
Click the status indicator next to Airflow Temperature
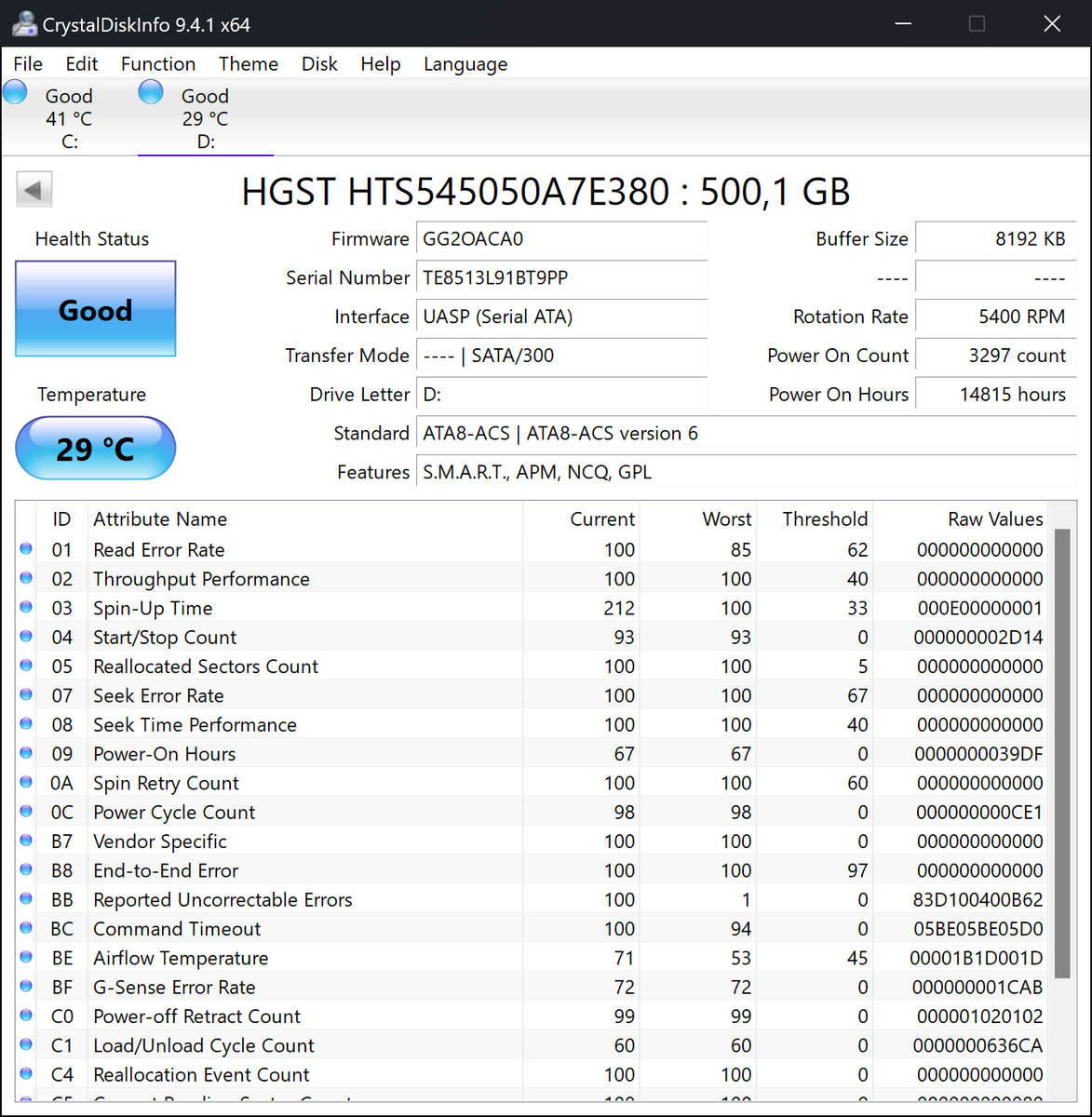25,958
